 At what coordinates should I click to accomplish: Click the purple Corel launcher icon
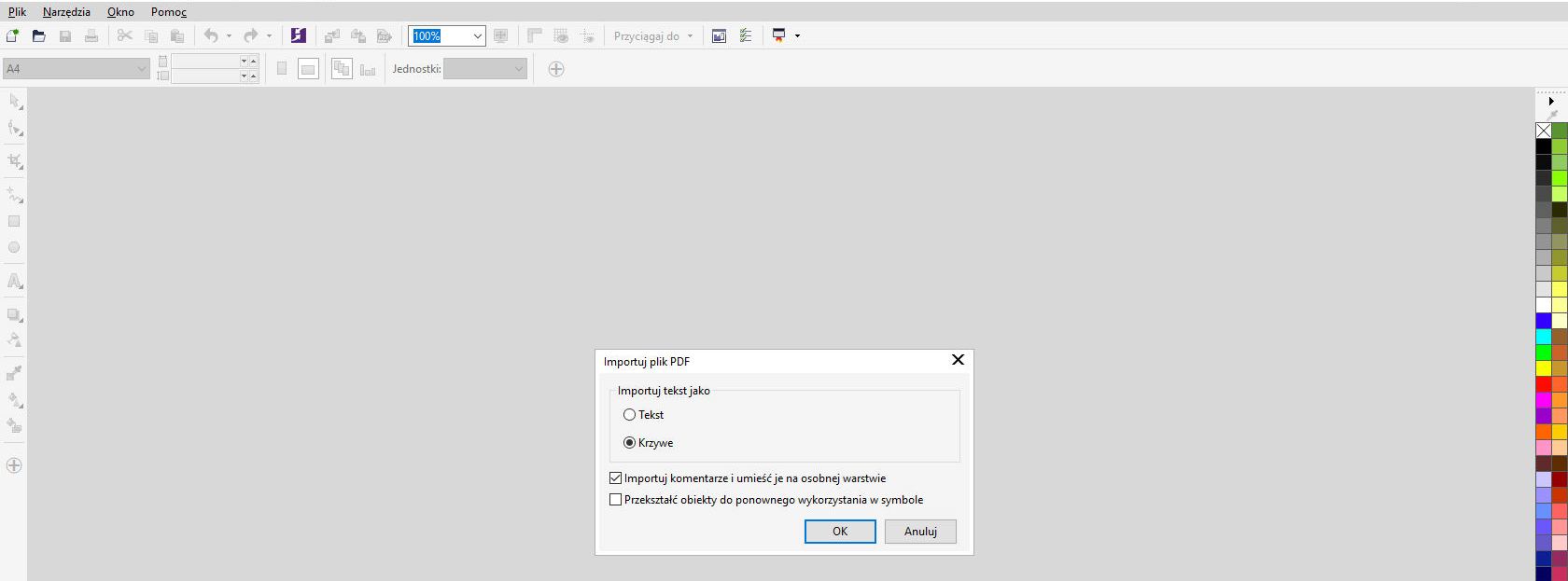pos(298,36)
